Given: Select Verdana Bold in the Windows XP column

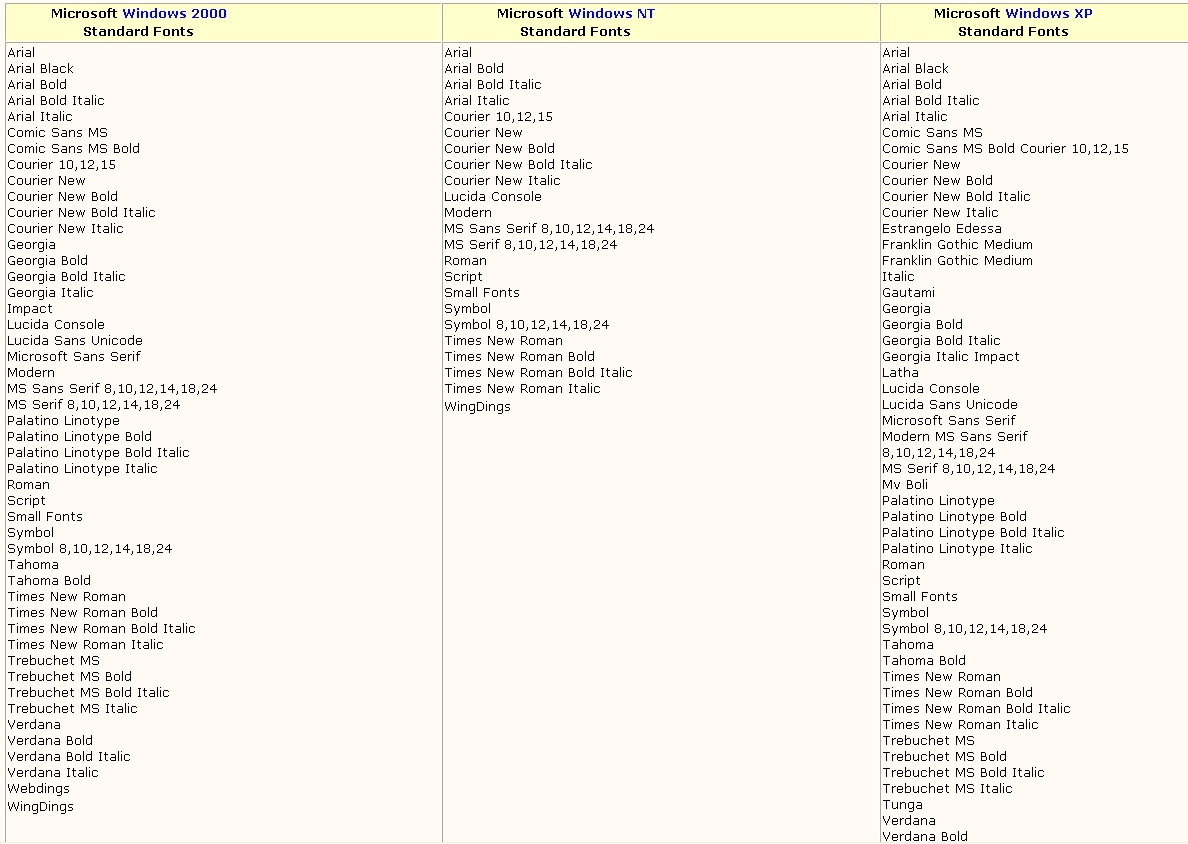Looking at the screenshot, I should [925, 836].
